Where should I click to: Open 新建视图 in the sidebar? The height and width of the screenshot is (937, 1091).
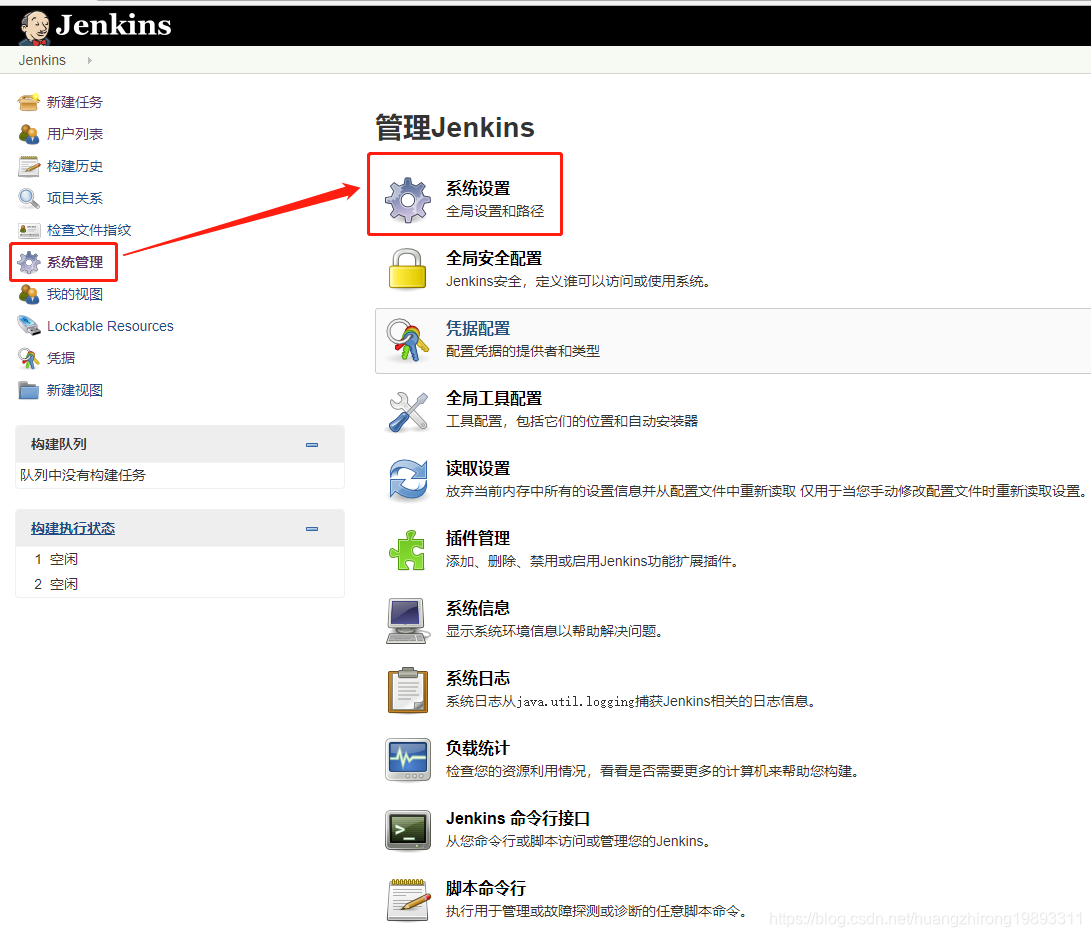pos(74,390)
